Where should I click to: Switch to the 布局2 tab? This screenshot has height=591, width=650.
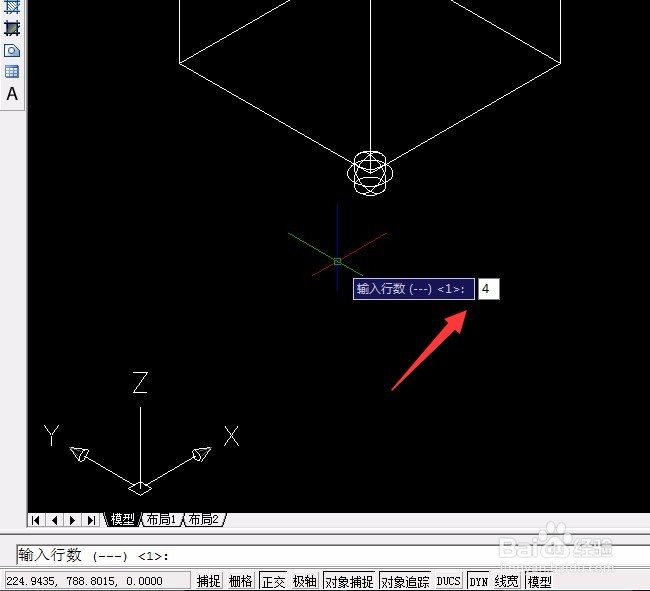204,519
